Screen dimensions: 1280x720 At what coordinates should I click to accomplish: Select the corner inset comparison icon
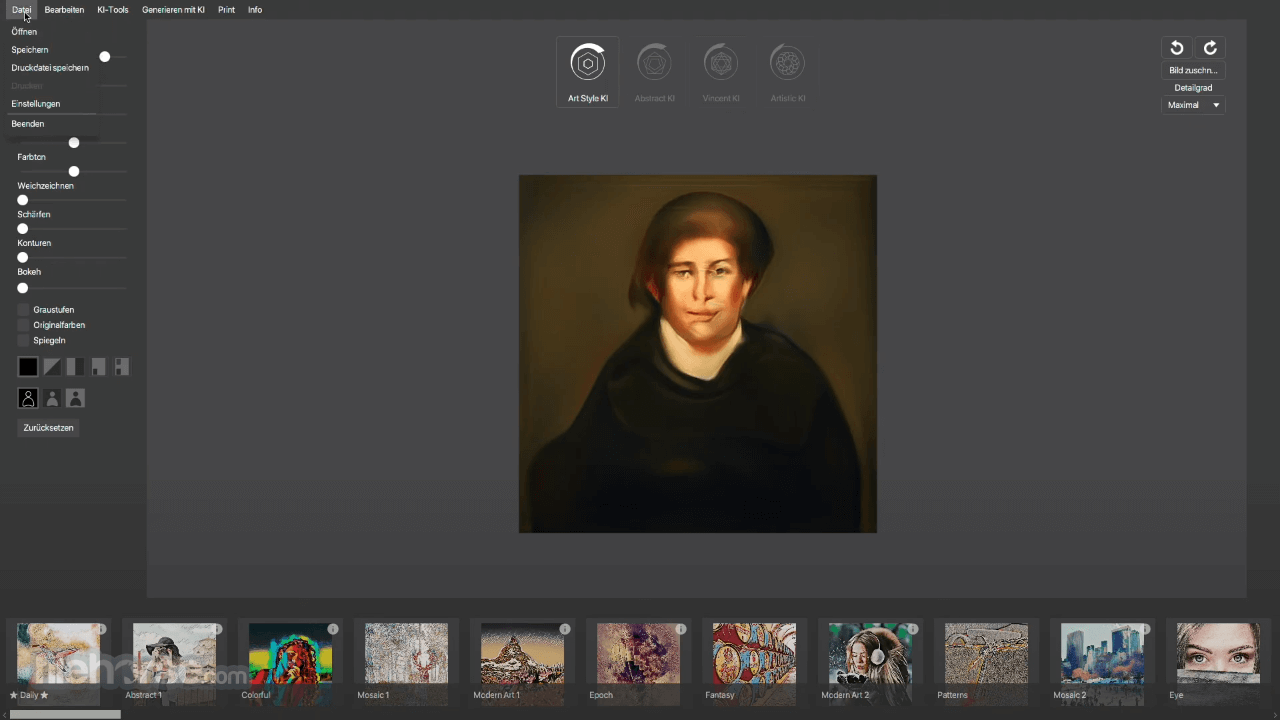click(98, 367)
